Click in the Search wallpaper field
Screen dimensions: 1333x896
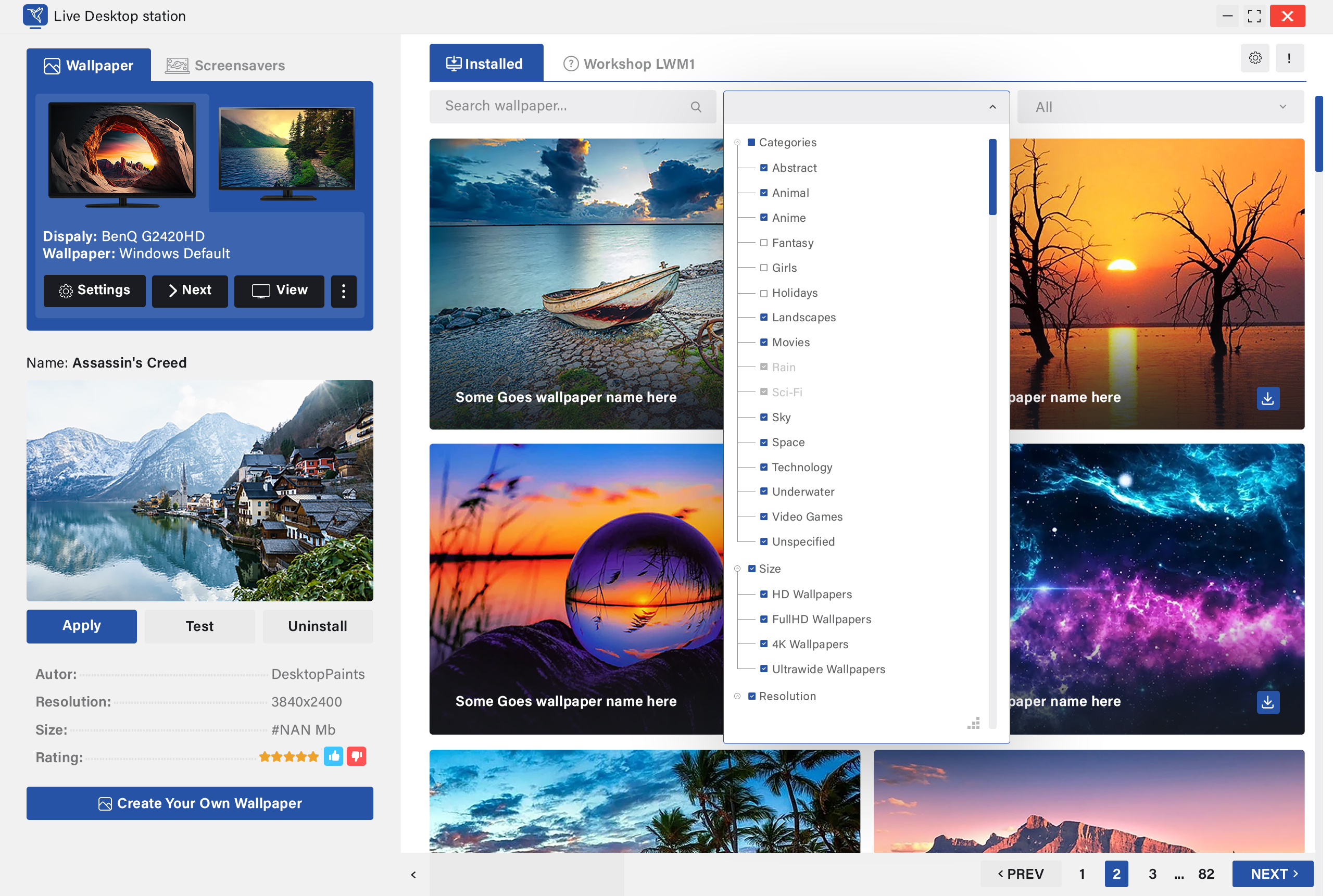[560, 107]
